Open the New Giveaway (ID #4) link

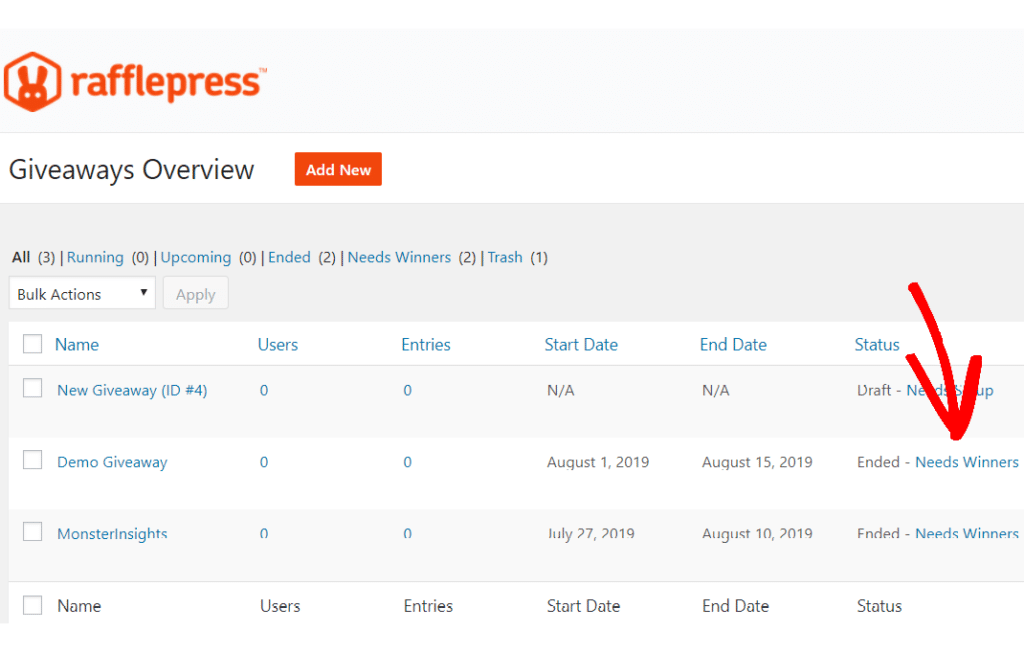[x=132, y=390]
